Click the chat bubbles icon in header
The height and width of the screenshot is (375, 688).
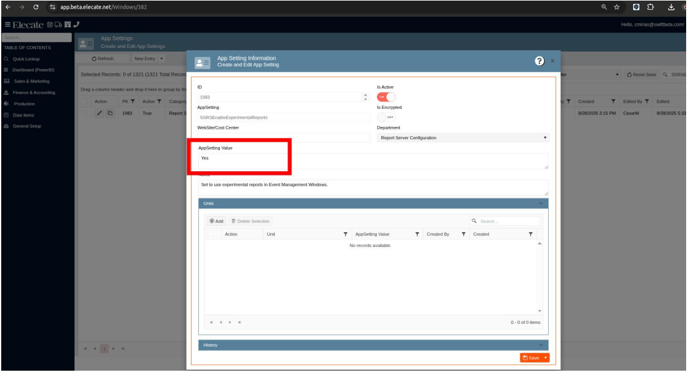click(x=58, y=25)
